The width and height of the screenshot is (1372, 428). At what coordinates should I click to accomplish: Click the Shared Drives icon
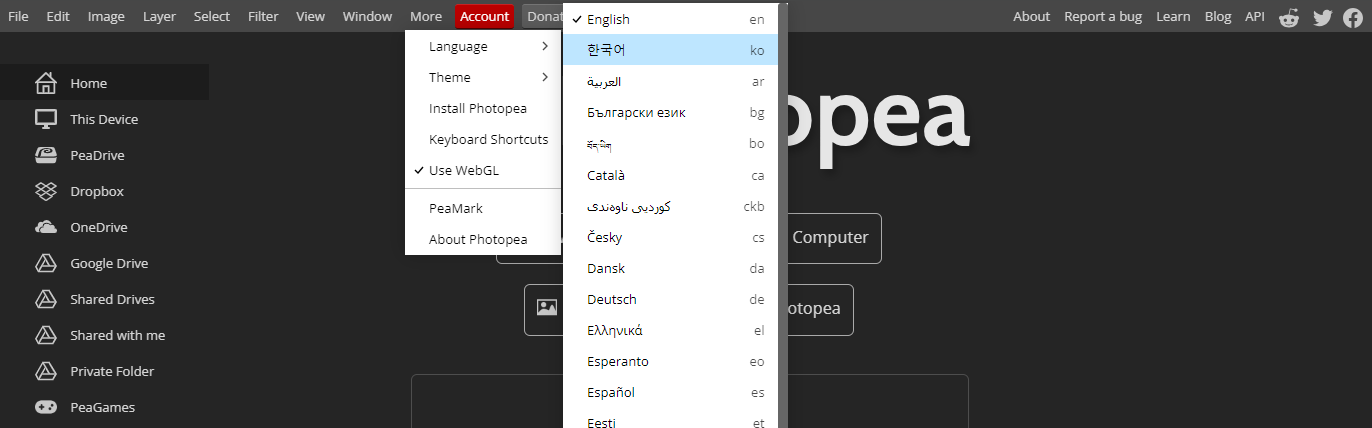click(x=45, y=299)
